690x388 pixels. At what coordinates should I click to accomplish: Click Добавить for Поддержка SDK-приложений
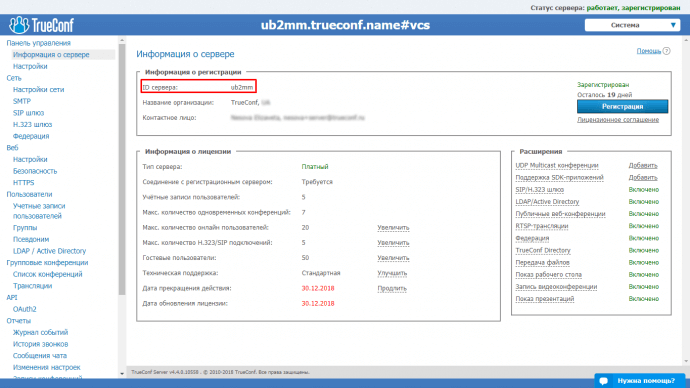643,178
